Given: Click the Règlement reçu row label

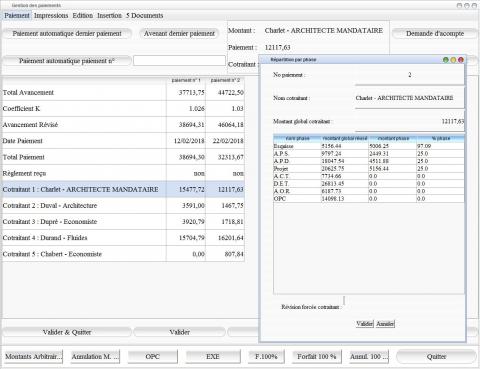Looking at the screenshot, I should pyautogui.click(x=24, y=173).
